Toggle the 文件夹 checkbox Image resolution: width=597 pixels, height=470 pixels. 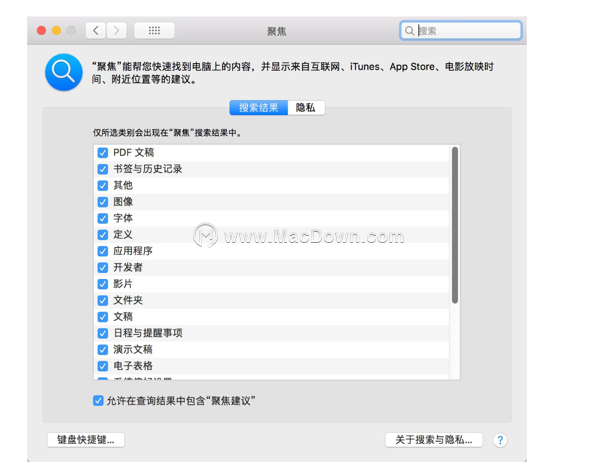click(103, 301)
